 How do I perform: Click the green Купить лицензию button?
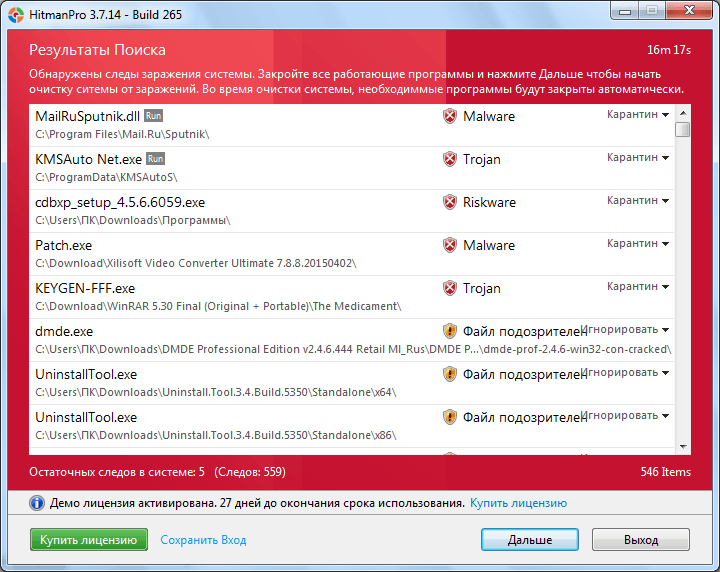click(89, 539)
